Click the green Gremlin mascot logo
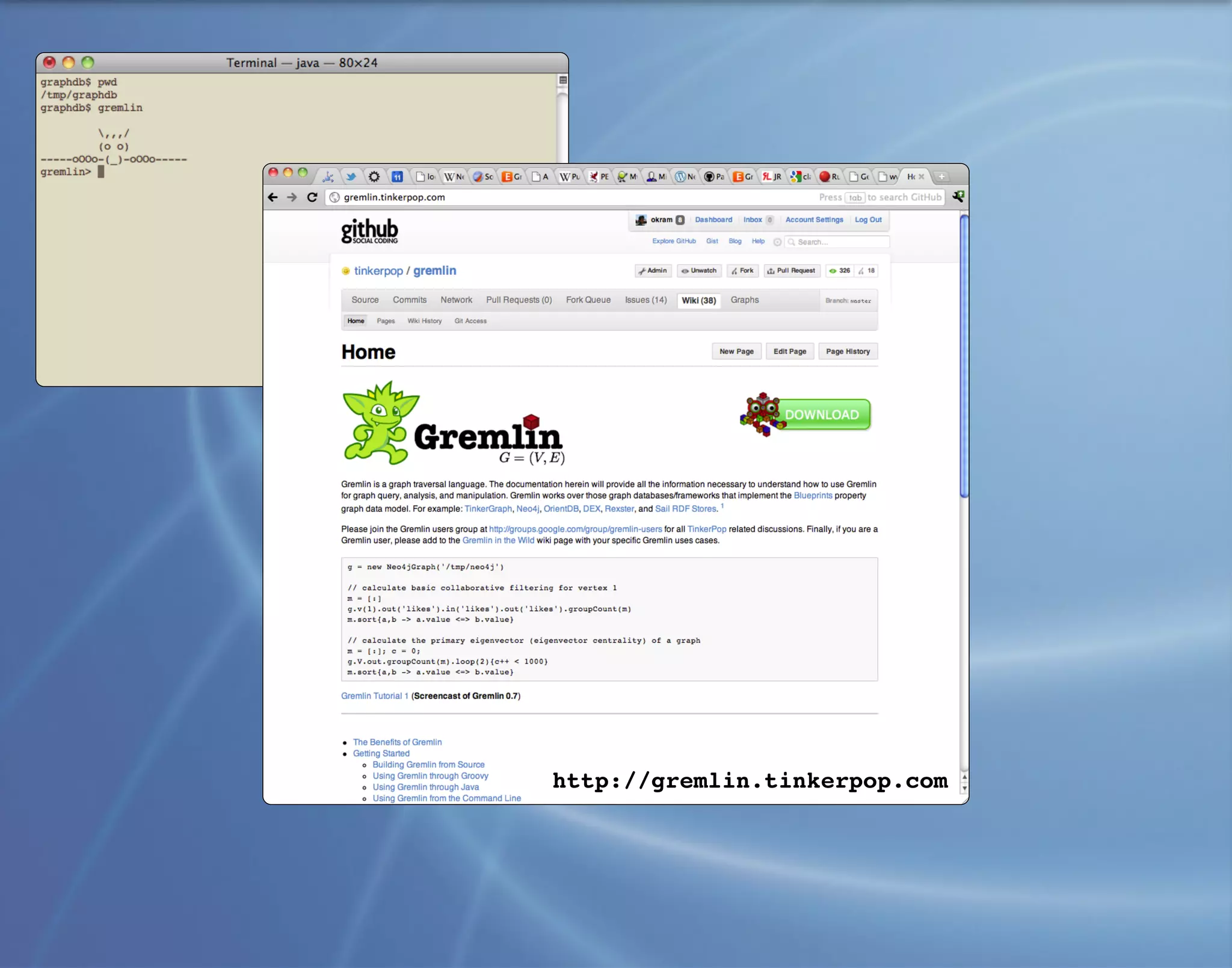Viewport: 1232px width, 968px height. 380,423
